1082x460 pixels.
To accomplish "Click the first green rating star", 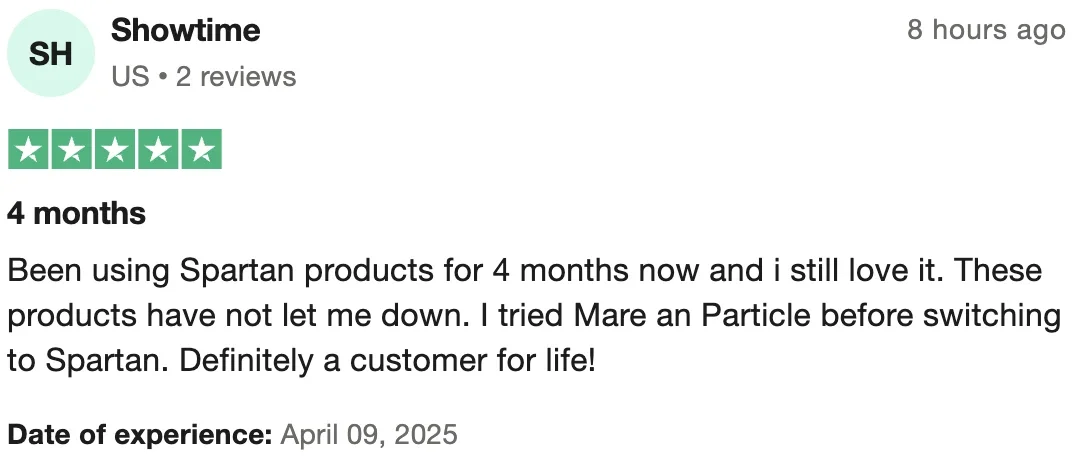I will (29, 150).
